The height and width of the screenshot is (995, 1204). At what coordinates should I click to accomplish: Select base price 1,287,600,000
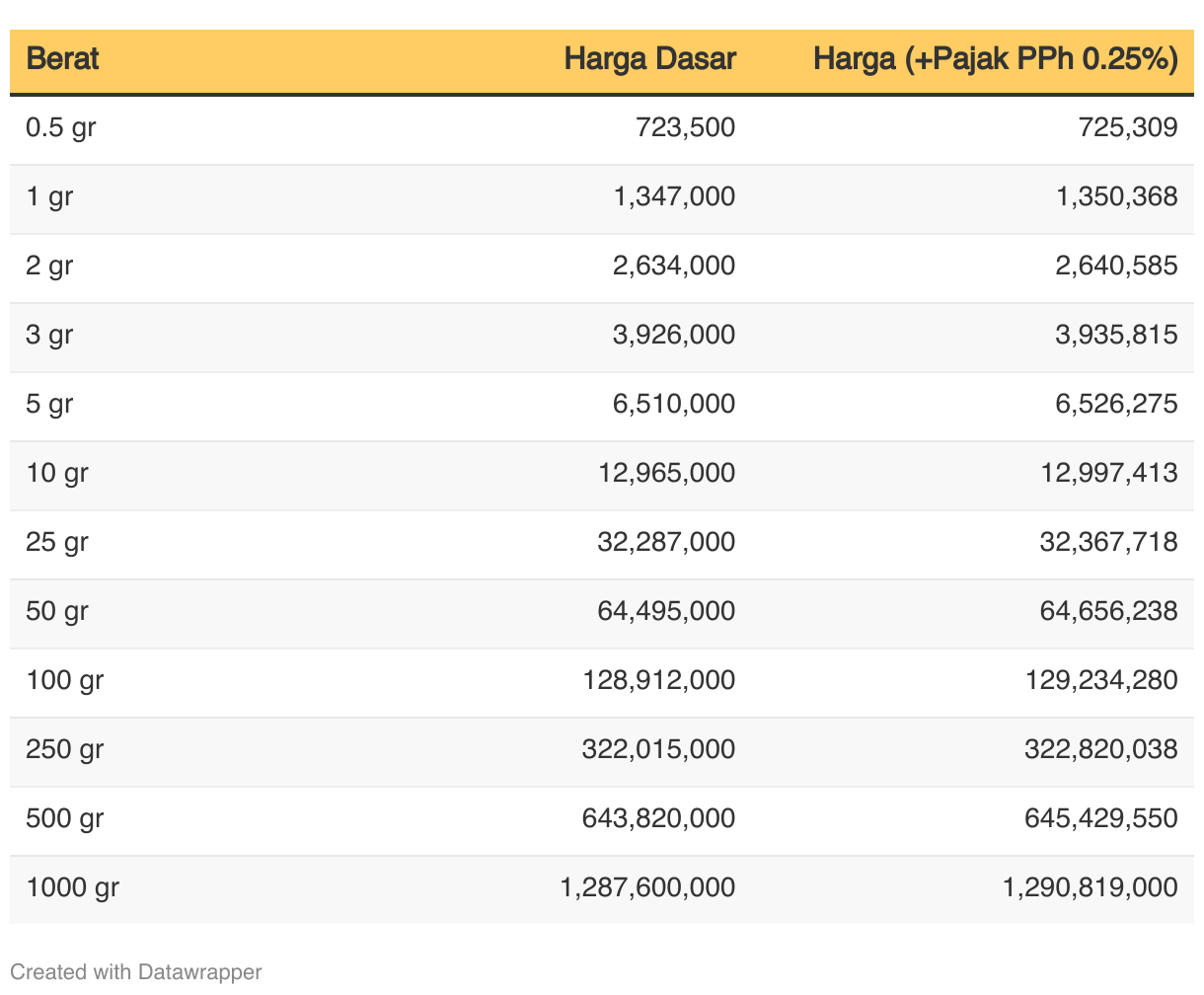pos(647,887)
